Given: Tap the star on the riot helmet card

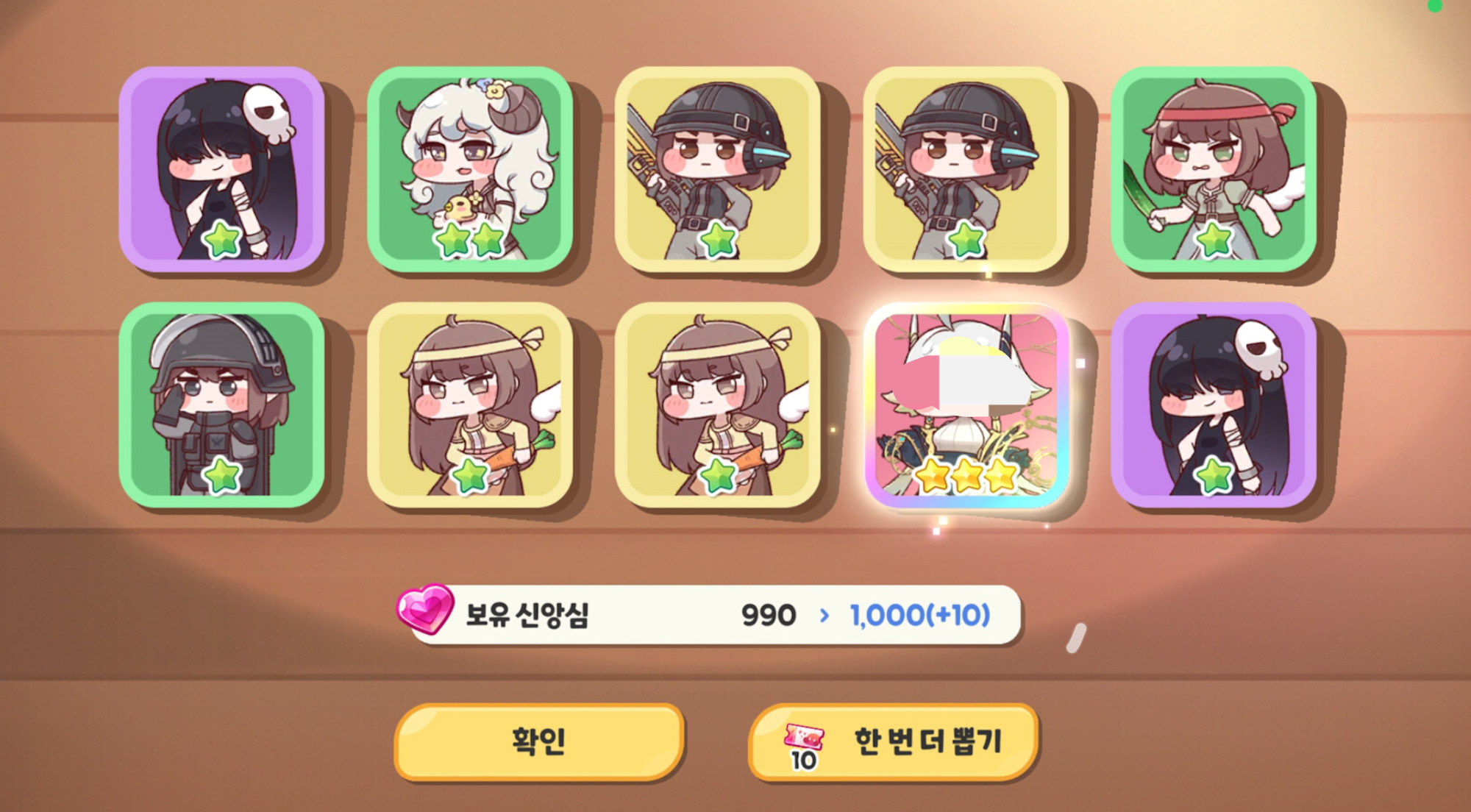Looking at the screenshot, I should coord(221,476).
